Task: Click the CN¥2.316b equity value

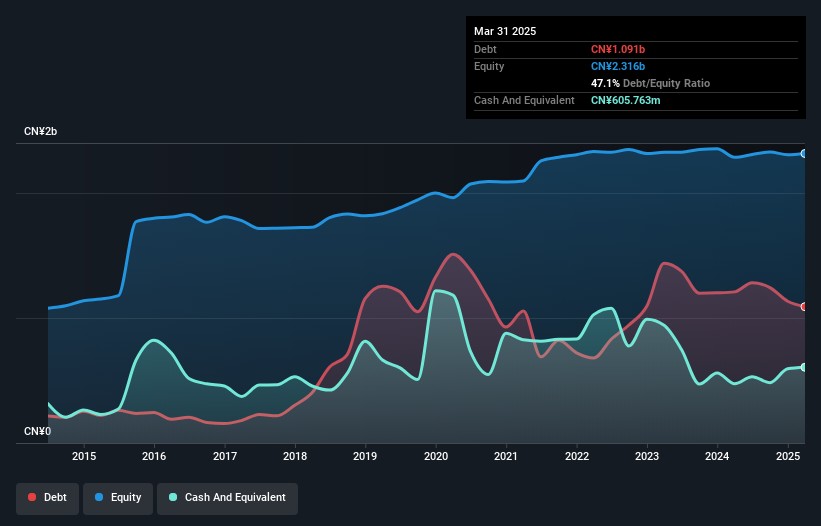Action: (618, 66)
